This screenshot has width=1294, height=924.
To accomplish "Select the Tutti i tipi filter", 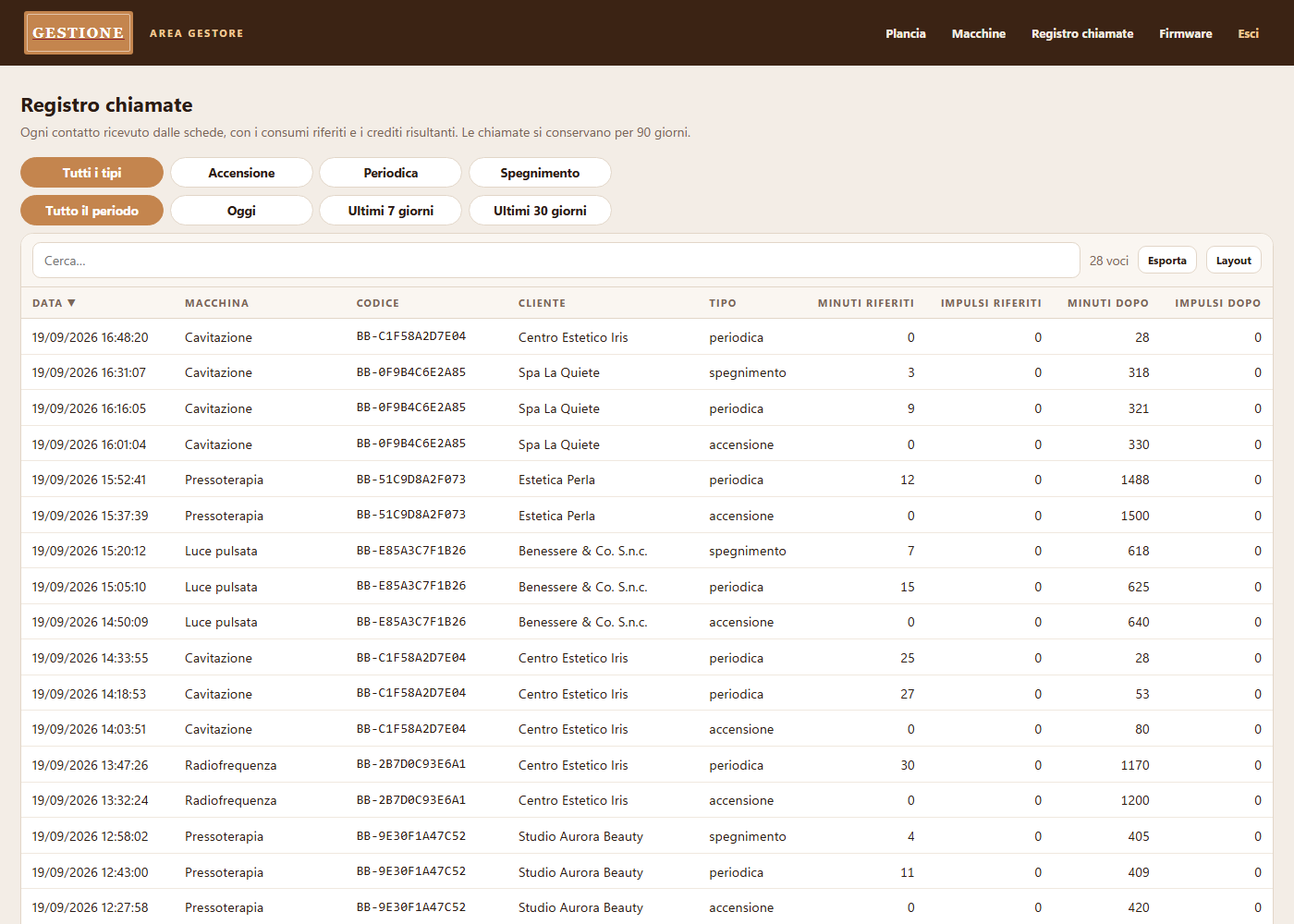I will click(x=92, y=173).
